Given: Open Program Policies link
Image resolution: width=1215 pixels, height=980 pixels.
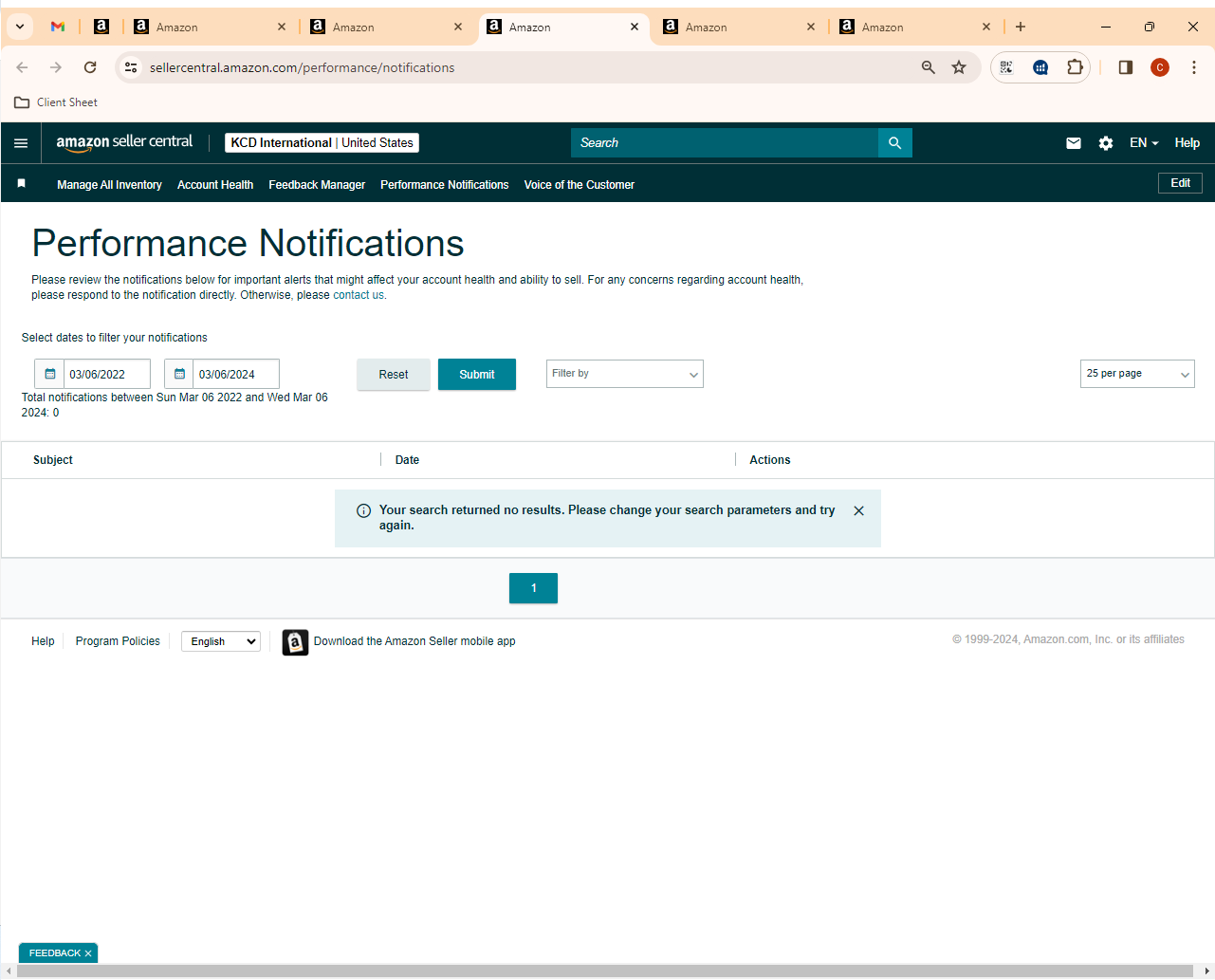Looking at the screenshot, I should coord(118,641).
